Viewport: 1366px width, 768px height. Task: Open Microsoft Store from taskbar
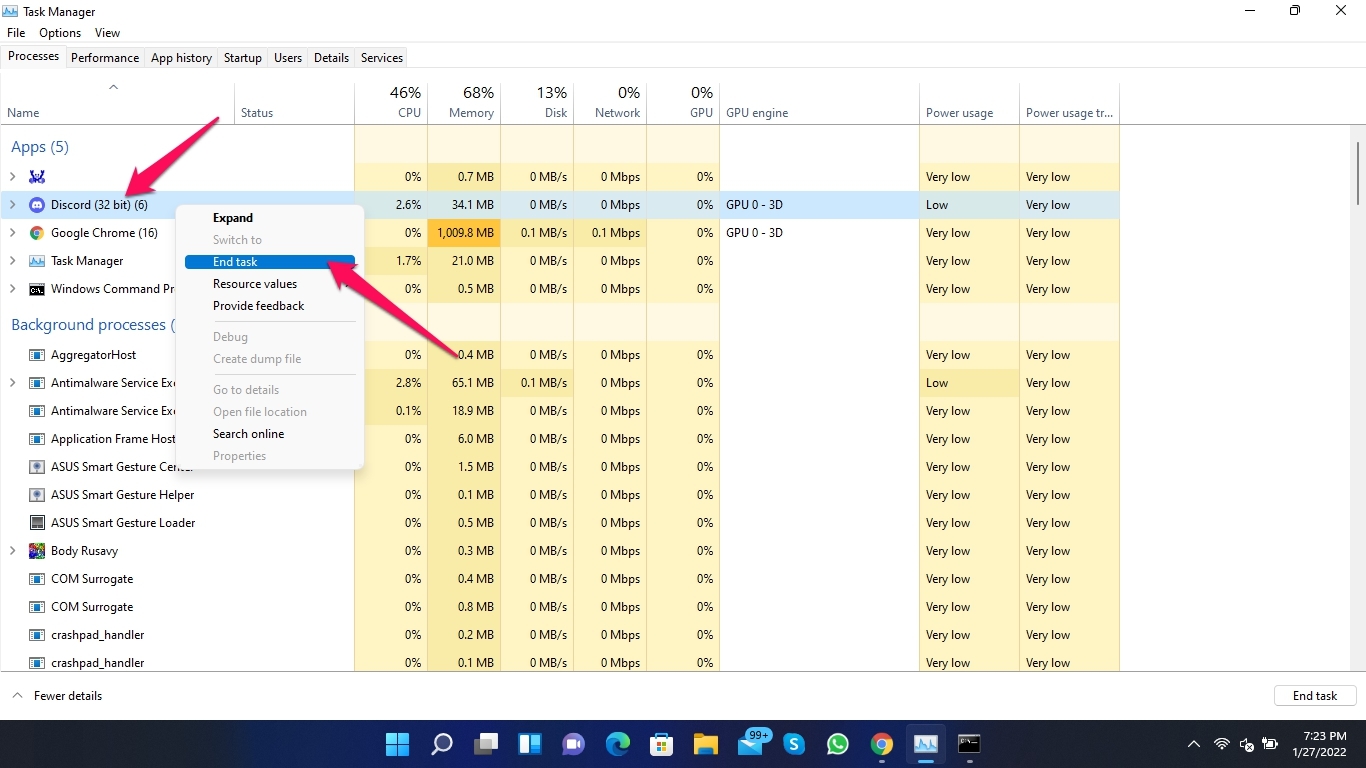click(x=662, y=744)
